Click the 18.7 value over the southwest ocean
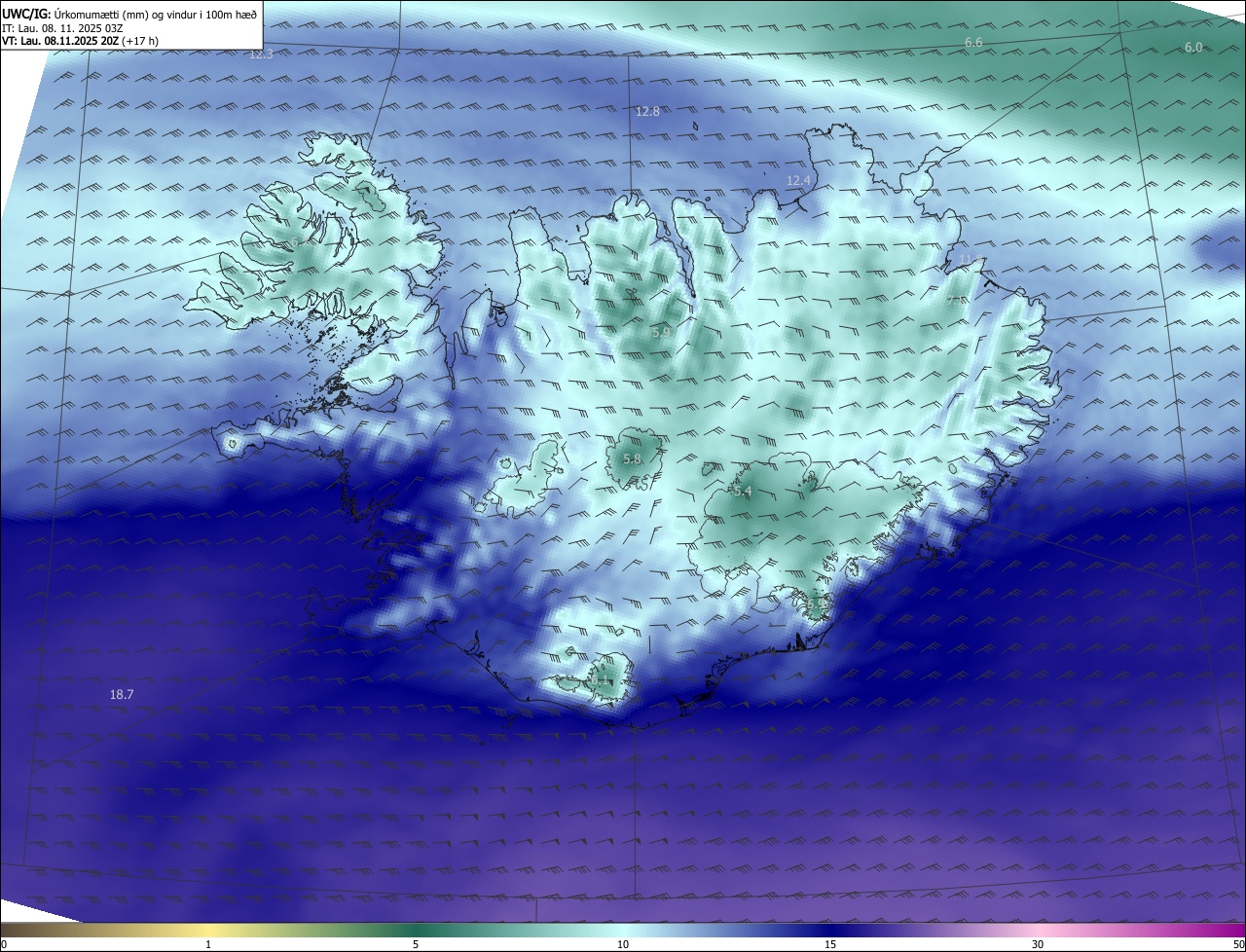1246x952 pixels. [122, 694]
